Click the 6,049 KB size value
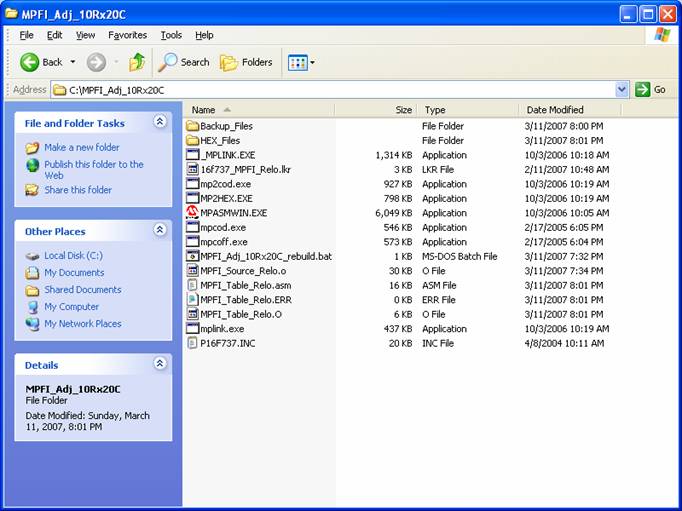The height and width of the screenshot is (511, 682). [x=393, y=213]
